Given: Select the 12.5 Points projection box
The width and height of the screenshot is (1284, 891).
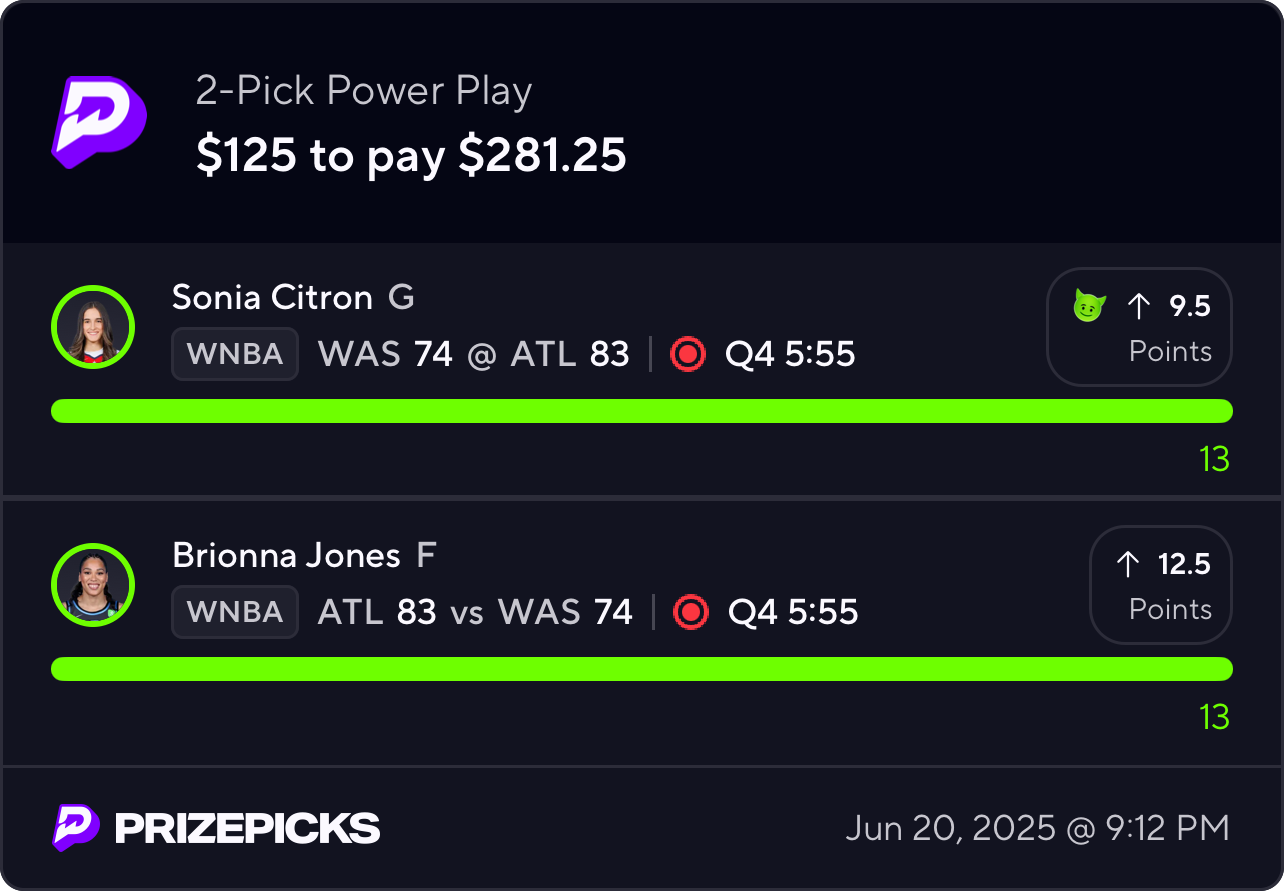Looking at the screenshot, I should 1161,585.
